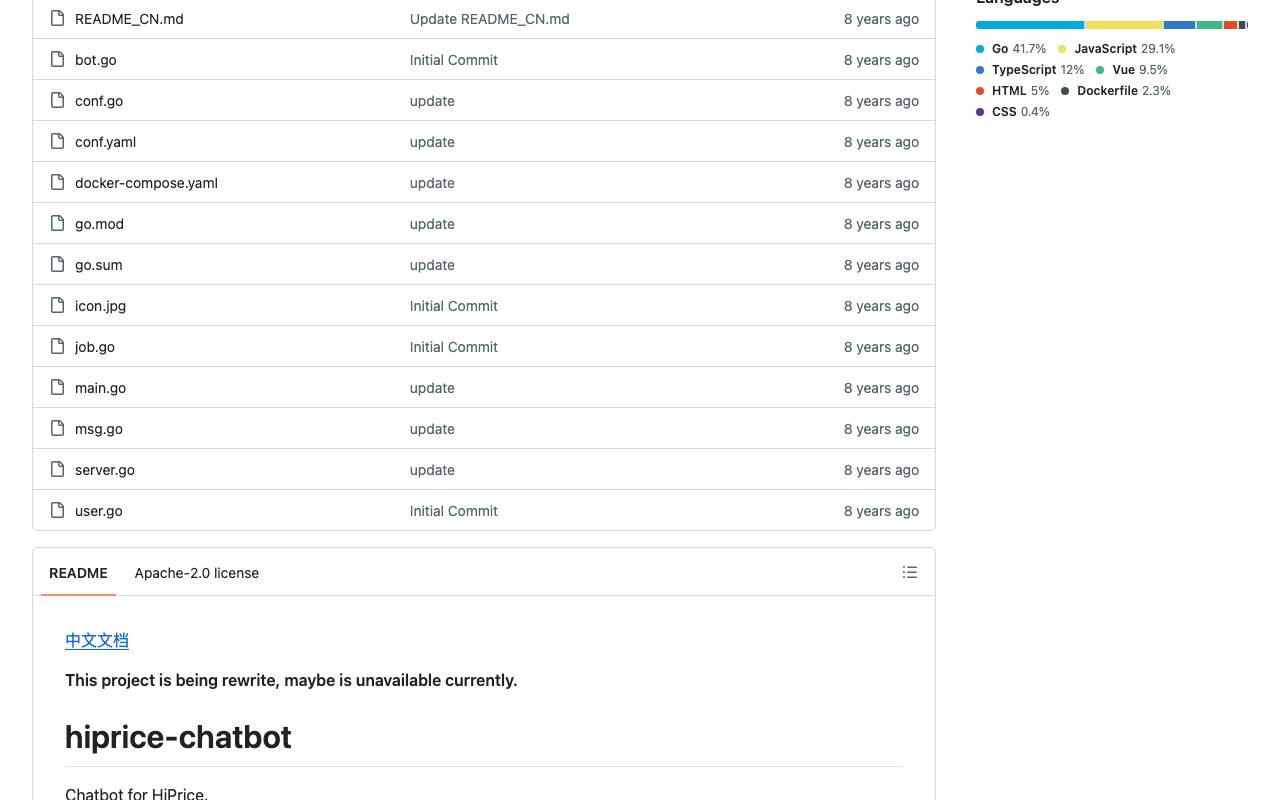The height and width of the screenshot is (800, 1280).
Task: Switch to the Apache-2.0 license tab
Action: (x=197, y=573)
